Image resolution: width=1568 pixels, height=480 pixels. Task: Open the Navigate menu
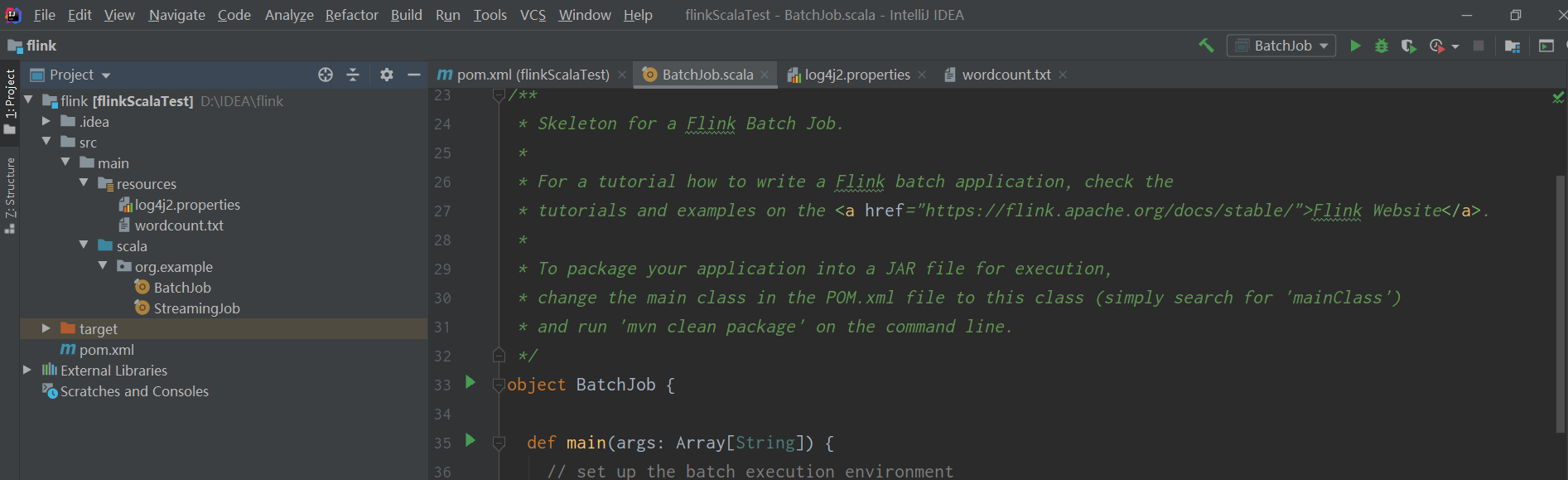177,15
